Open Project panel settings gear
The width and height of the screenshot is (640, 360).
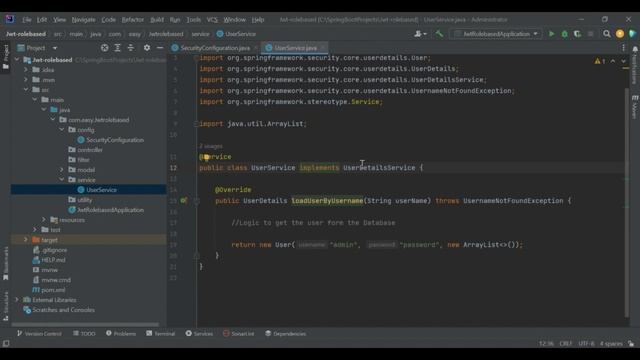pos(147,48)
